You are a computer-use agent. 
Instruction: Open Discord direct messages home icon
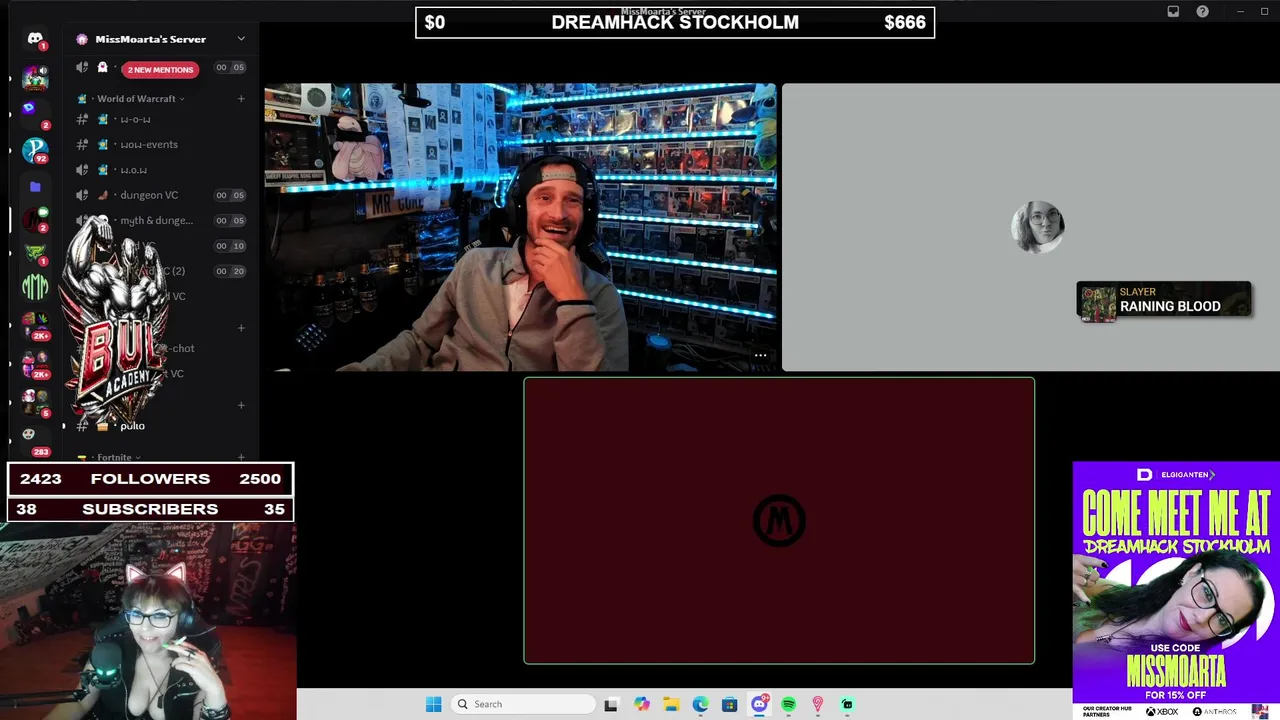[35, 40]
